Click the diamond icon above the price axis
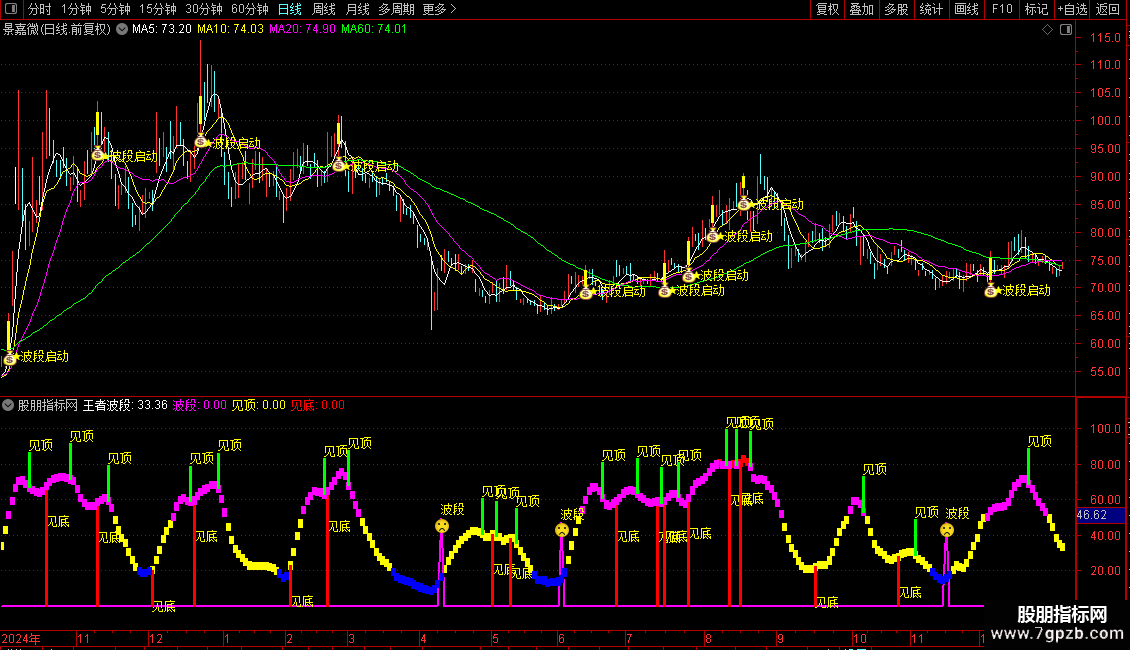Screen dimensions: 1130x650 pos(1047,30)
